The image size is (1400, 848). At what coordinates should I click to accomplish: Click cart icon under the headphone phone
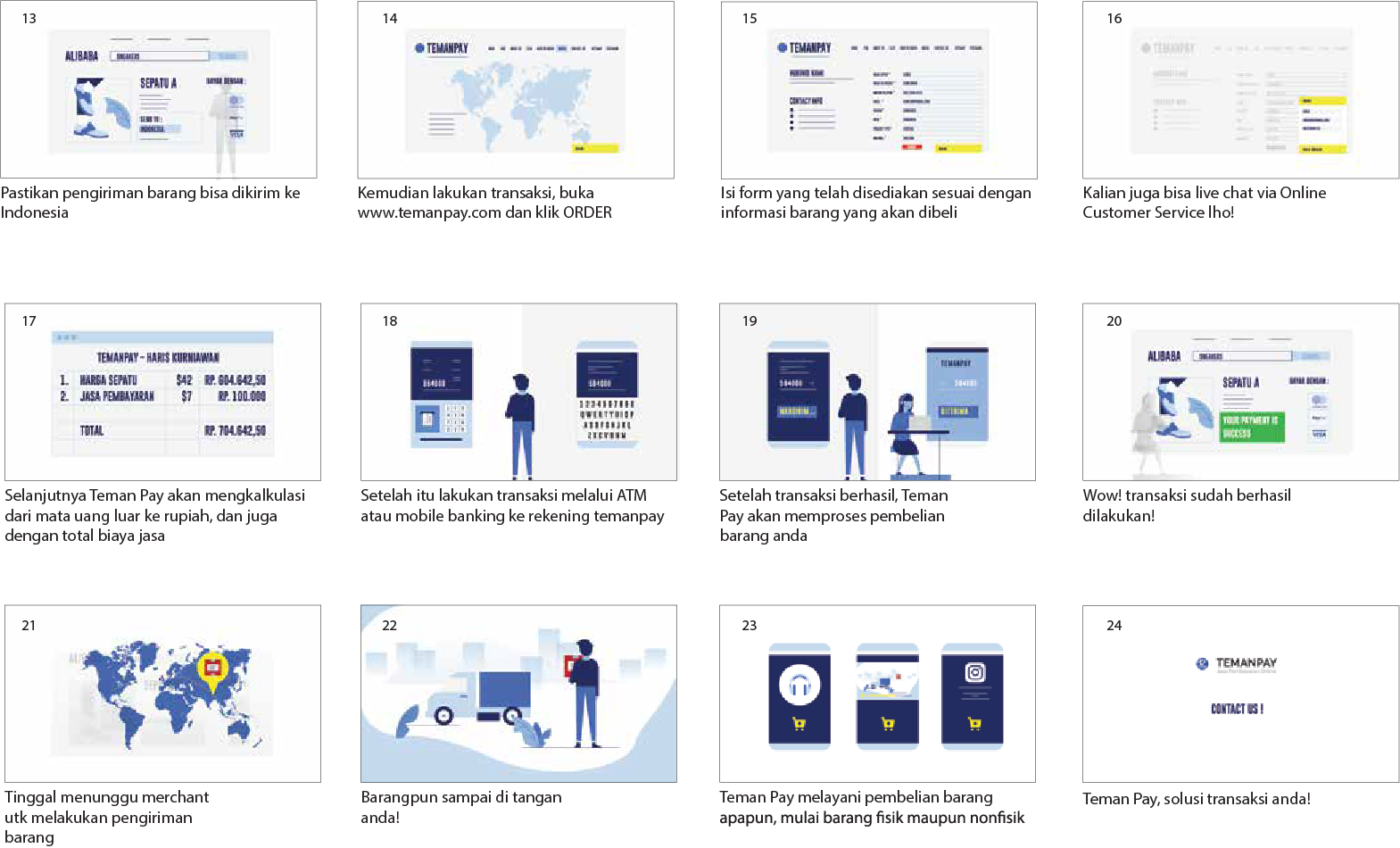[x=799, y=724]
